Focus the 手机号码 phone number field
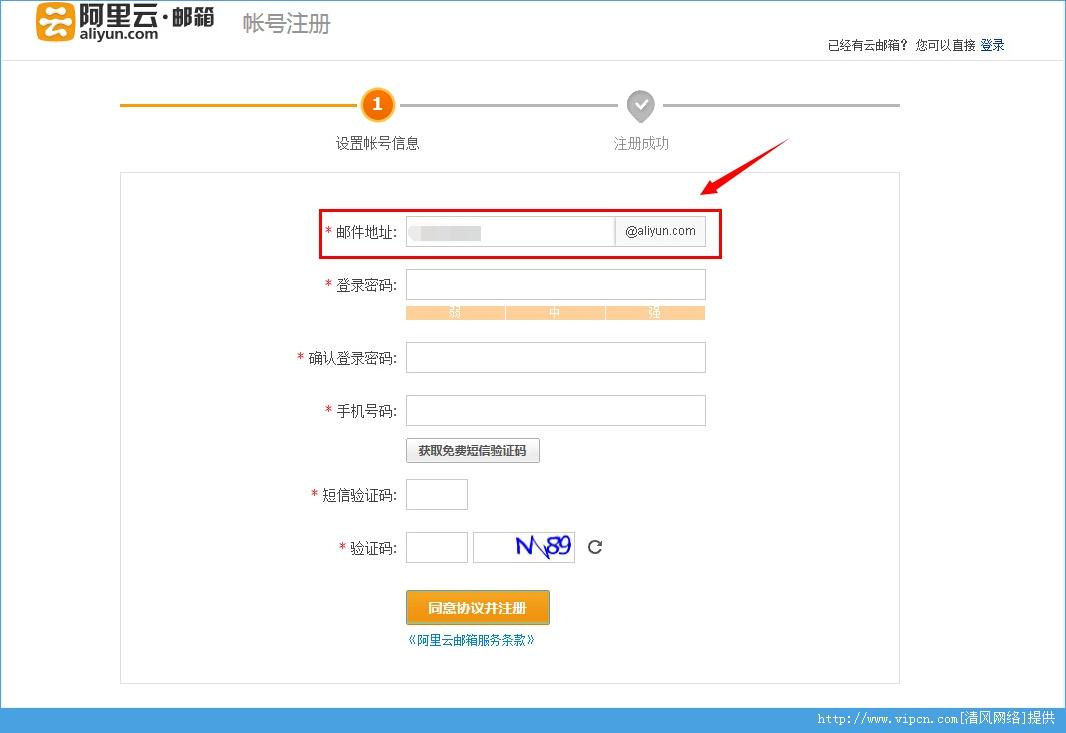 point(555,411)
